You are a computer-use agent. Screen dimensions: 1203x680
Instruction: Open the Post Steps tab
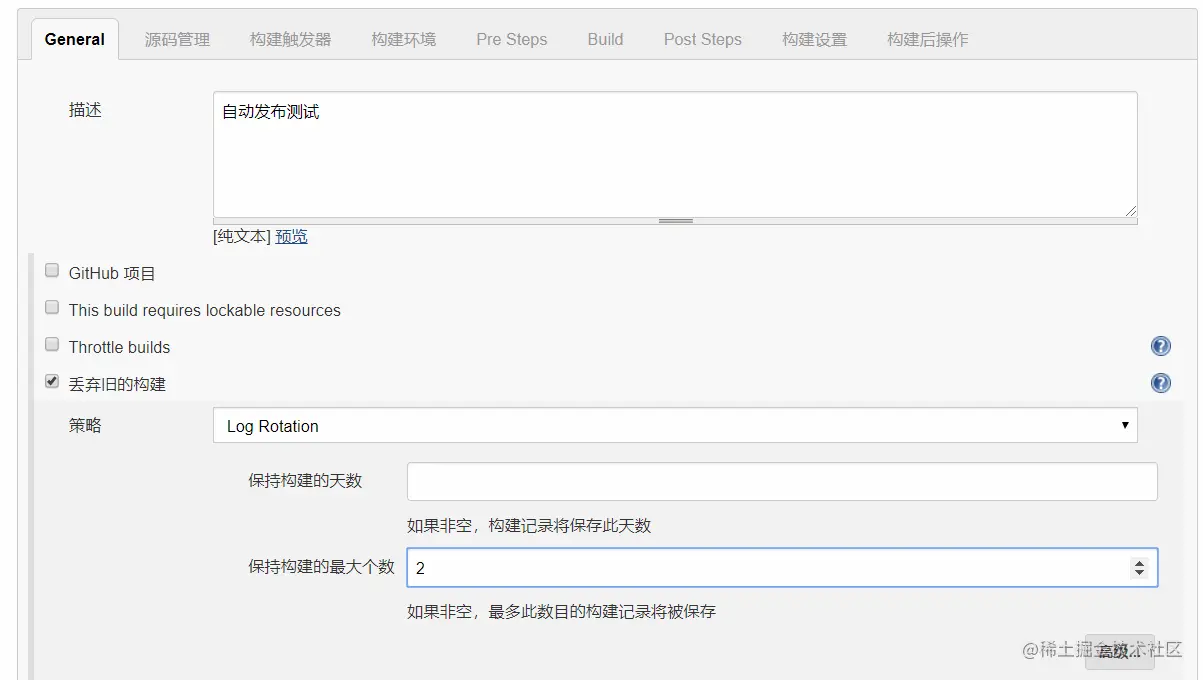click(703, 40)
